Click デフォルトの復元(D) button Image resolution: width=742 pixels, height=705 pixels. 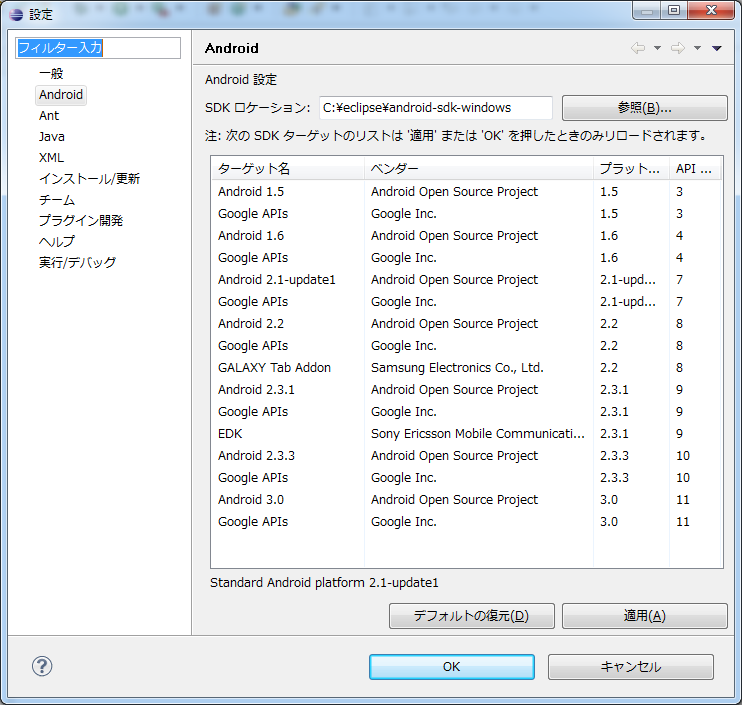[471, 616]
